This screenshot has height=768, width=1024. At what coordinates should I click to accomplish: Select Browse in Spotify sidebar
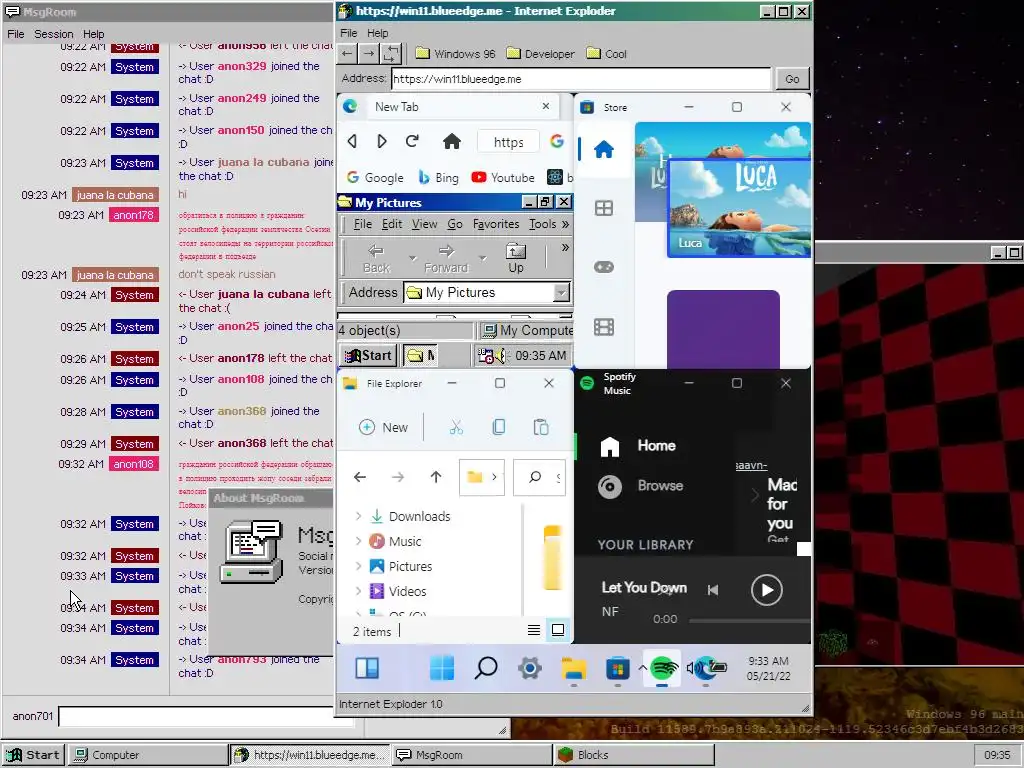tap(641, 486)
